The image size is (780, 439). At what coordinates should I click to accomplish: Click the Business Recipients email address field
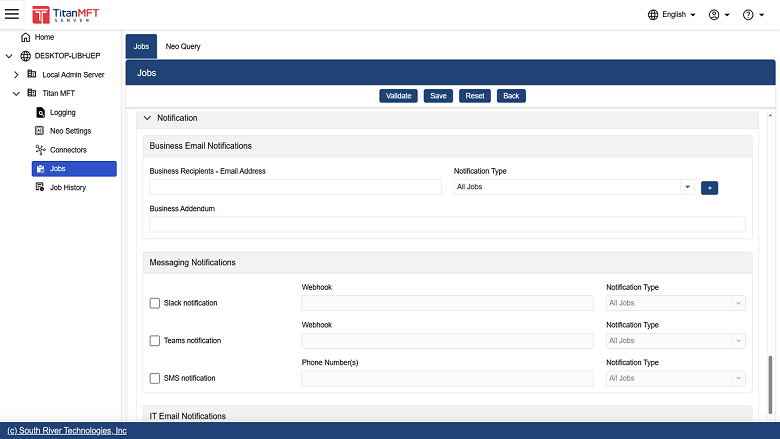295,187
